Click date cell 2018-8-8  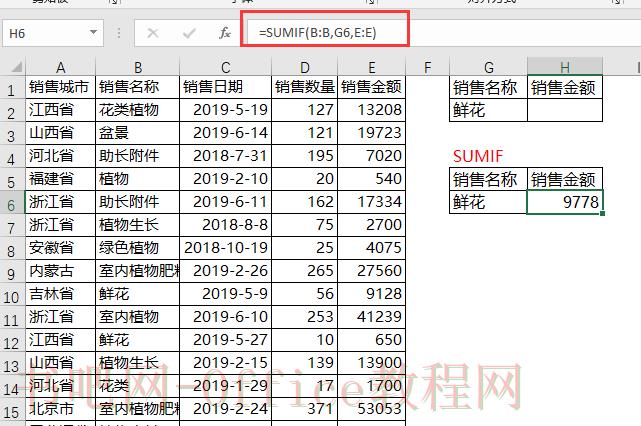click(225, 225)
